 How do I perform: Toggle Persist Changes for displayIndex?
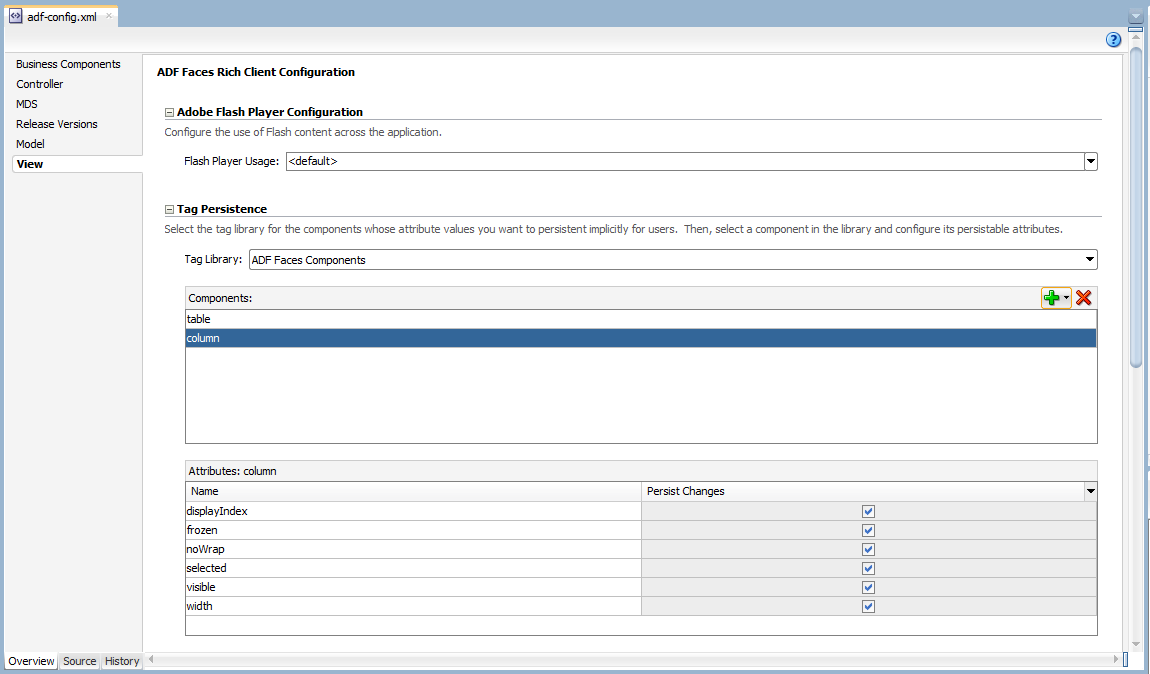tap(868, 511)
